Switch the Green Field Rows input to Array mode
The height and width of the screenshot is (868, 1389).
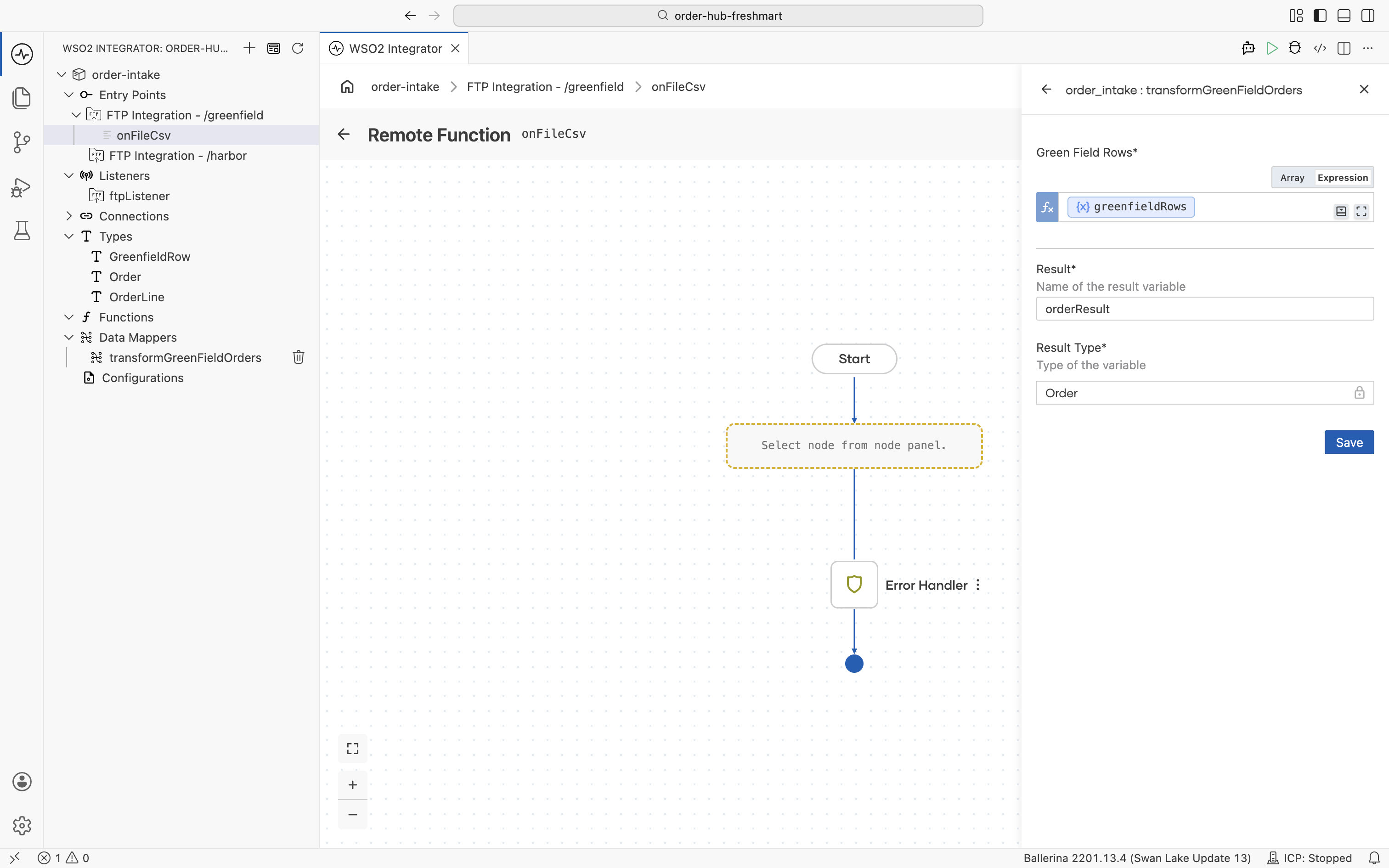tap(1292, 177)
